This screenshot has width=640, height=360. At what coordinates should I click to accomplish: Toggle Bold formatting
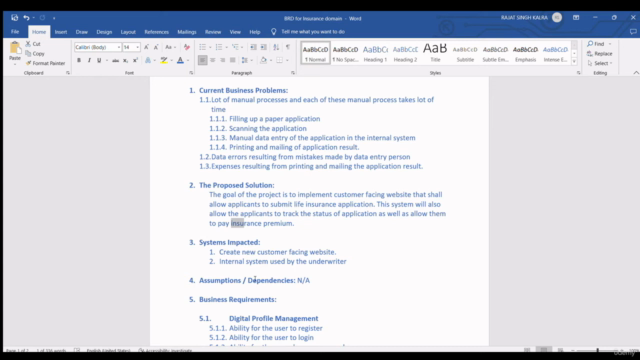[x=79, y=60]
